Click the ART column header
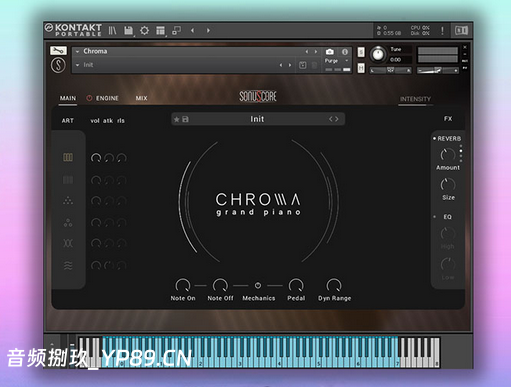 [68, 121]
